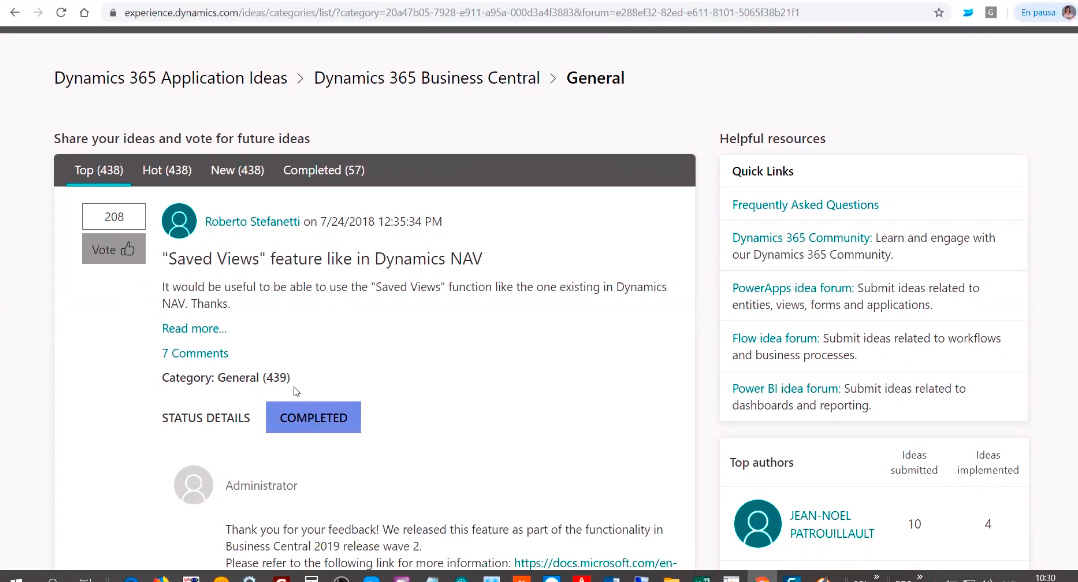Click the browser back arrow
Screen dimensions: 1078x582
click(x=14, y=13)
